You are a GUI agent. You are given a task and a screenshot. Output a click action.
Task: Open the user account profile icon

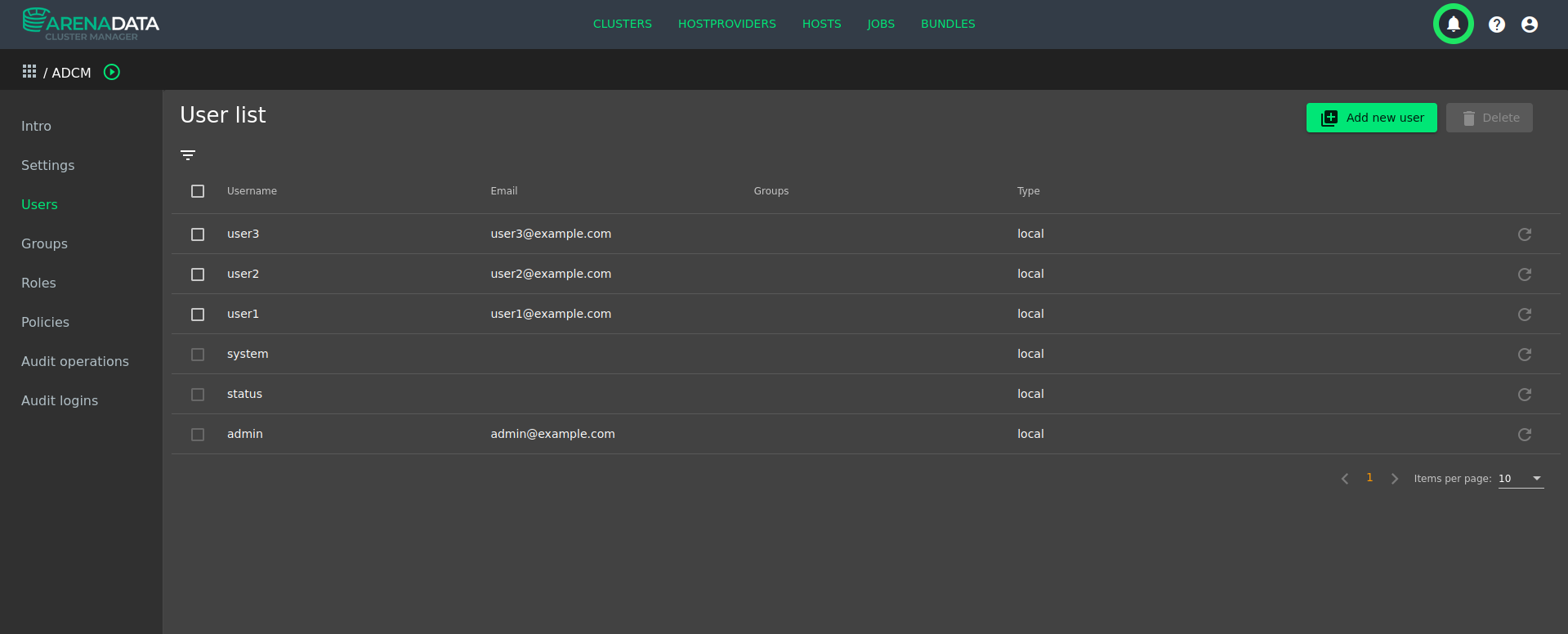(1529, 25)
